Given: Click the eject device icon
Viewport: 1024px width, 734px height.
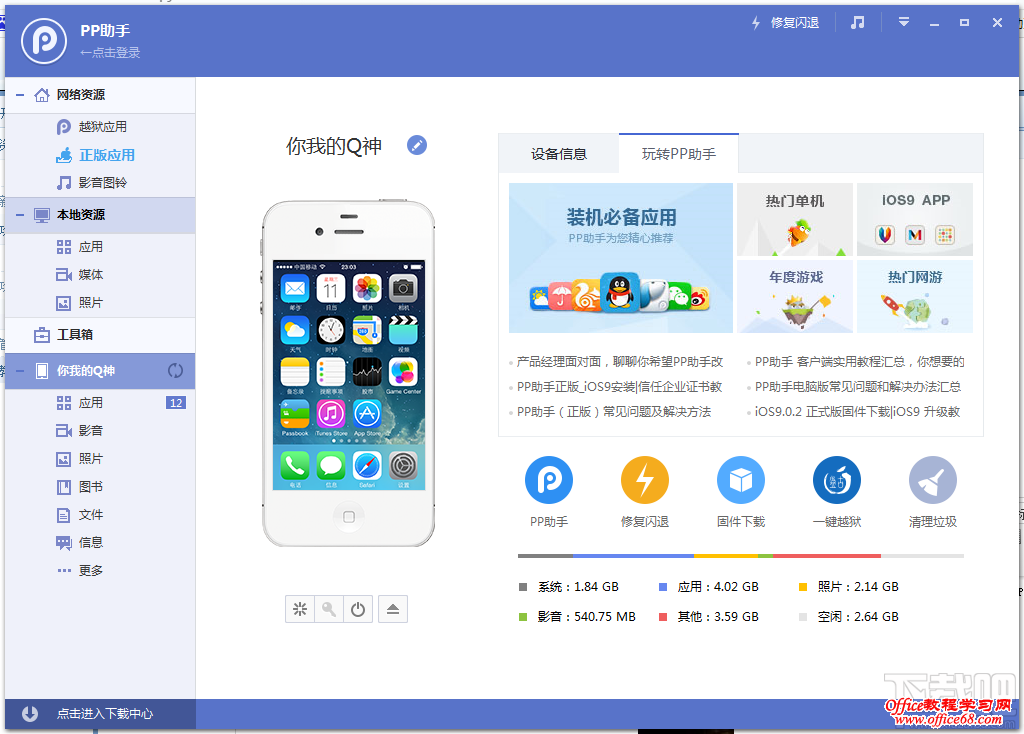Looking at the screenshot, I should point(392,609).
